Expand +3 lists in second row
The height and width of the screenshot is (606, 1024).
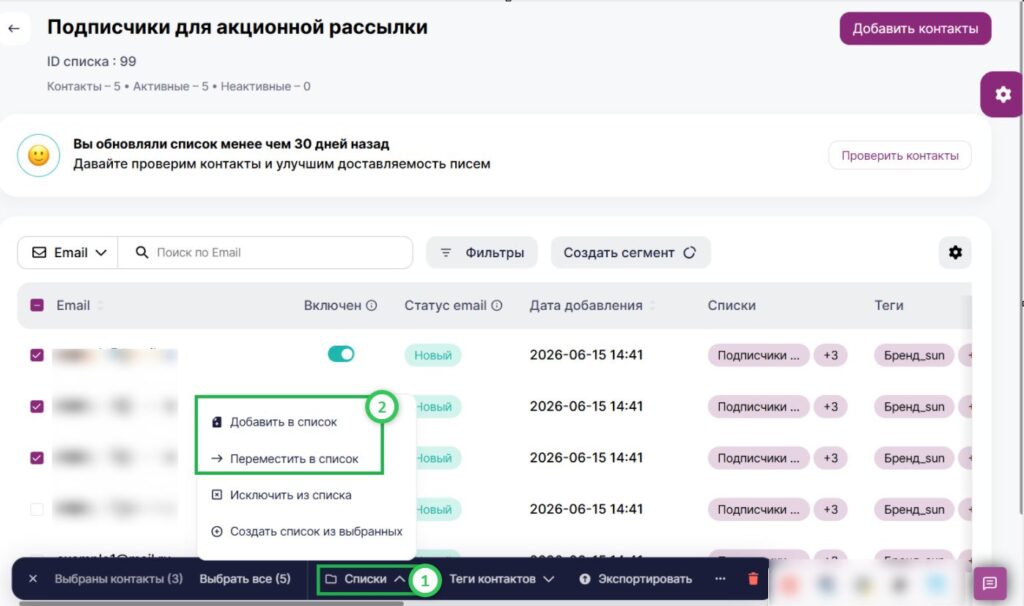click(x=830, y=406)
